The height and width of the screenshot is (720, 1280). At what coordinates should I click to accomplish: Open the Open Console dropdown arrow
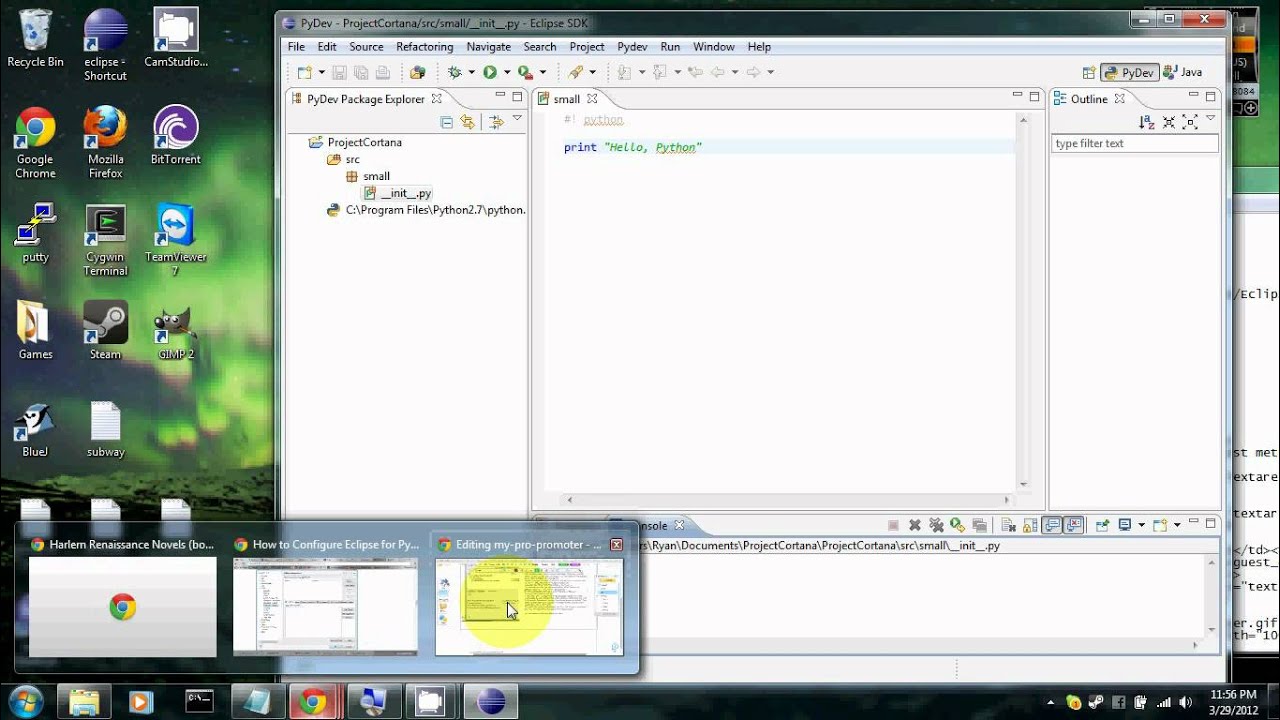pos(1177,525)
